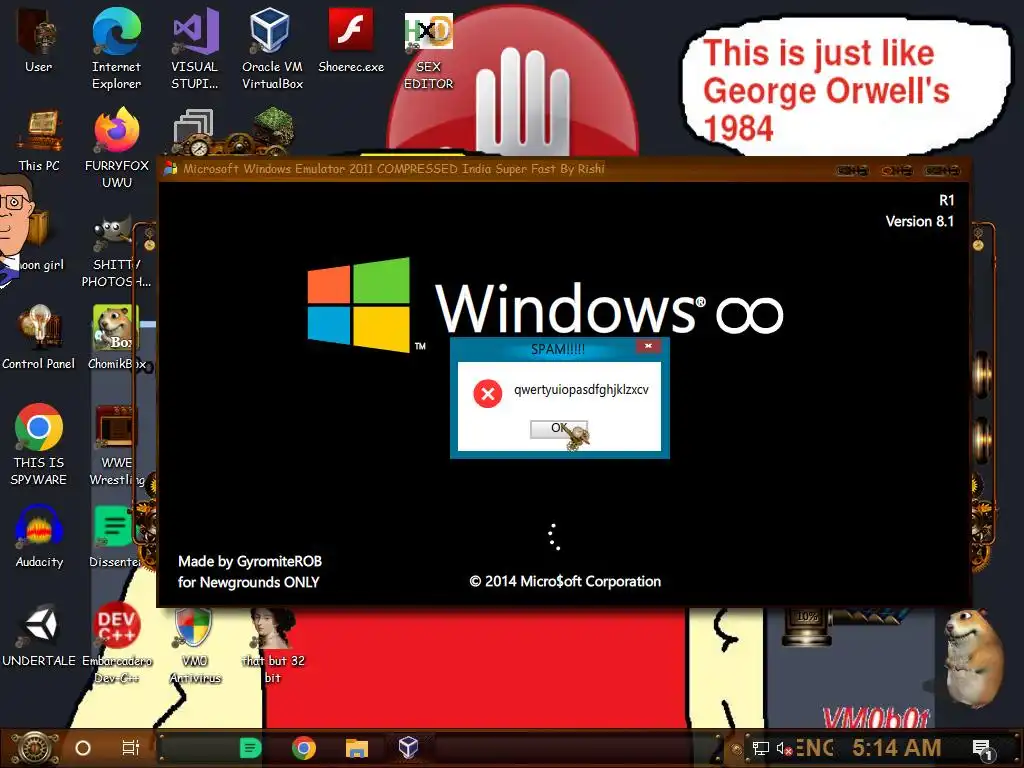Open Embarcadero Dev-C++ shortcut
1024x768 pixels.
click(x=117, y=642)
